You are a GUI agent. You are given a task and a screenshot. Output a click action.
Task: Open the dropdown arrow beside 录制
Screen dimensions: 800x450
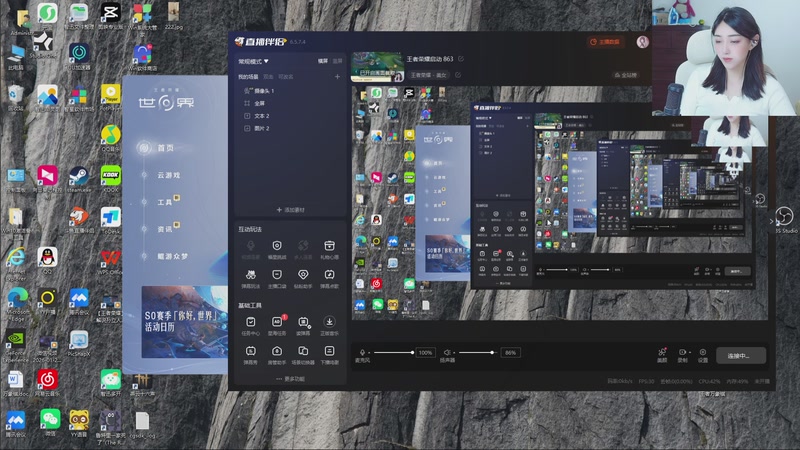click(x=690, y=352)
